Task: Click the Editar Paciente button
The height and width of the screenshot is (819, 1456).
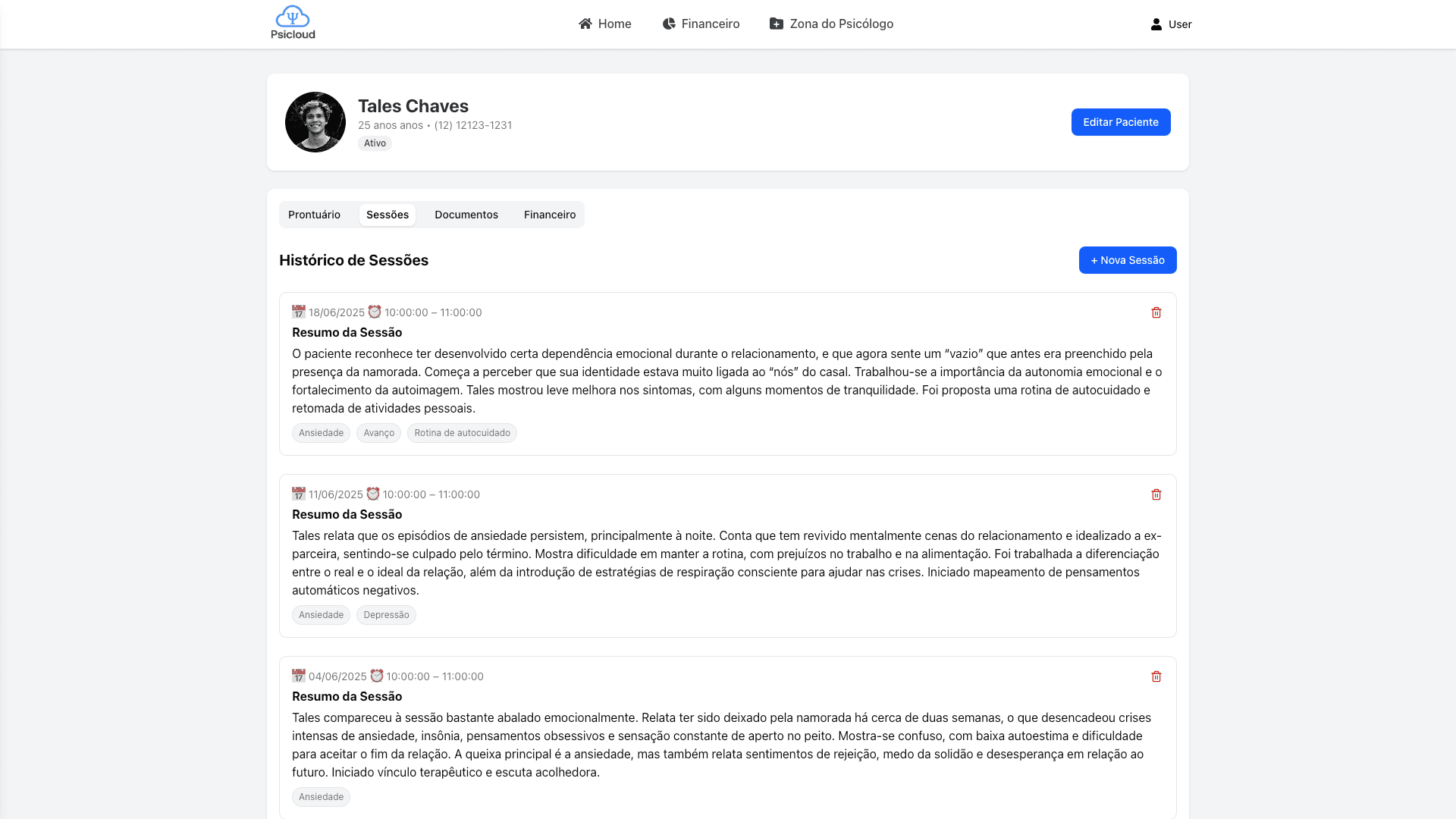Action: point(1120,121)
